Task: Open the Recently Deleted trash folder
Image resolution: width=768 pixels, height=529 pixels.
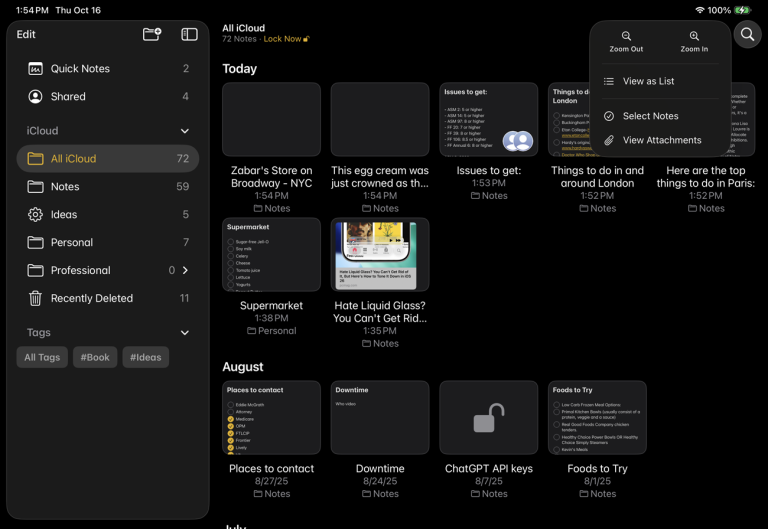Action: (91, 298)
